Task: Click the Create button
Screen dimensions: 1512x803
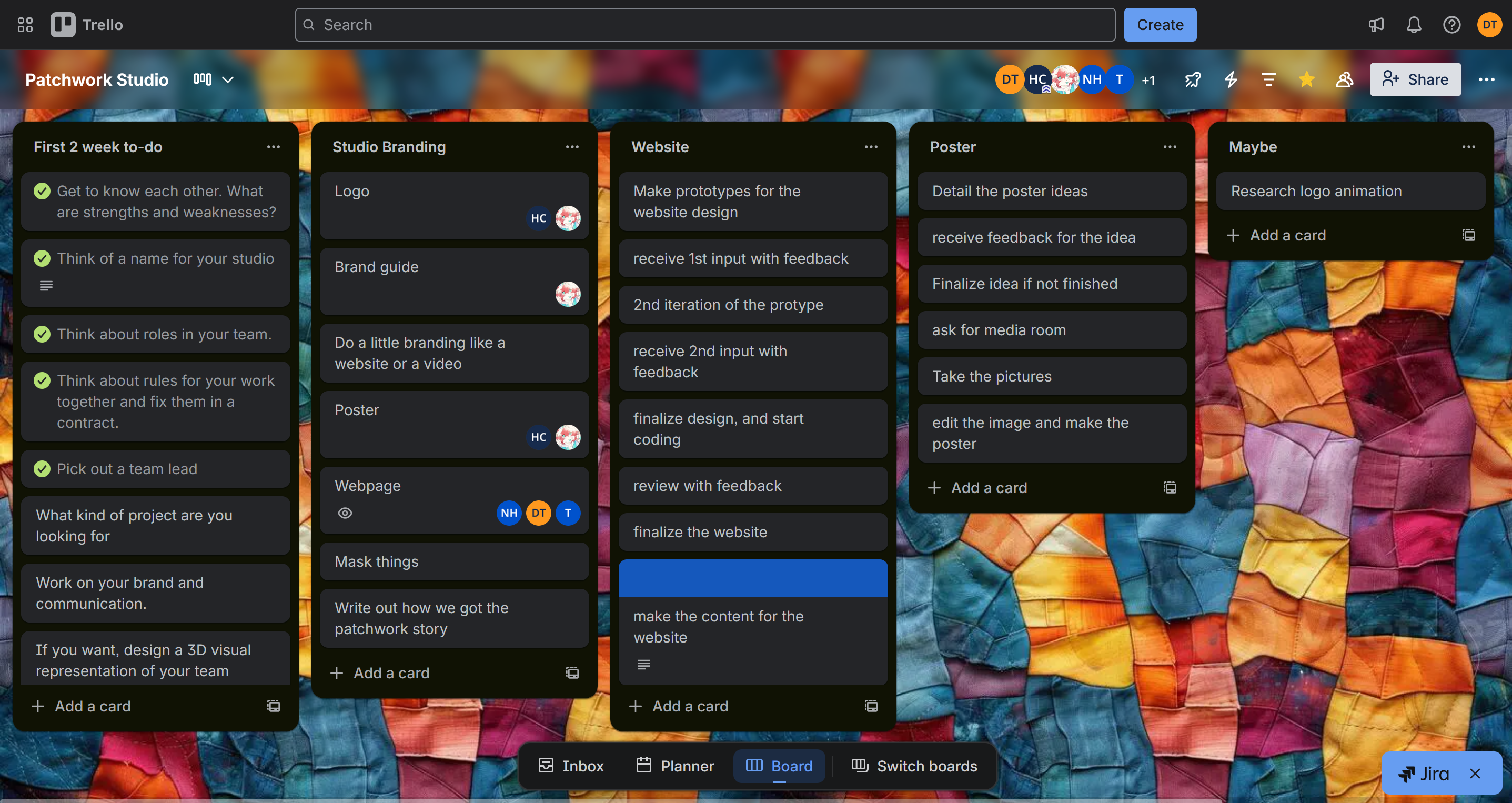Action: point(1160,25)
